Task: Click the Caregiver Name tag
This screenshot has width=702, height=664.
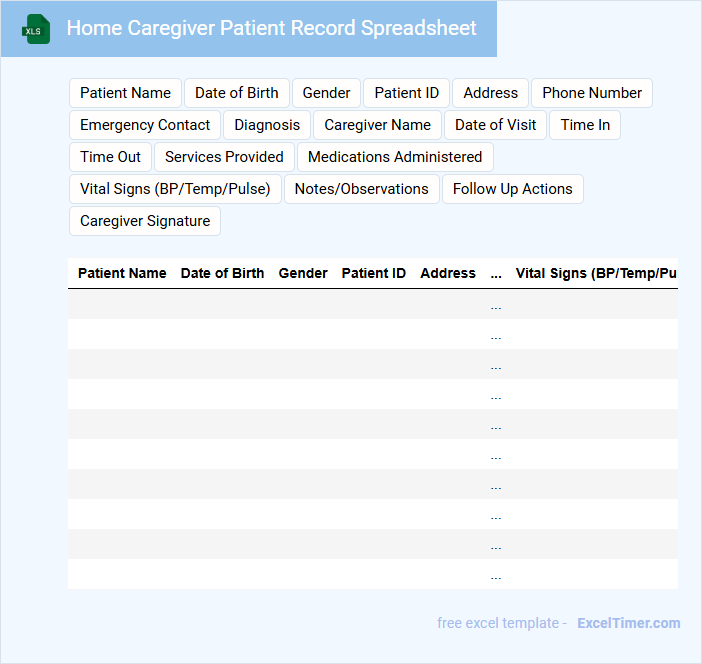Action: [x=377, y=125]
